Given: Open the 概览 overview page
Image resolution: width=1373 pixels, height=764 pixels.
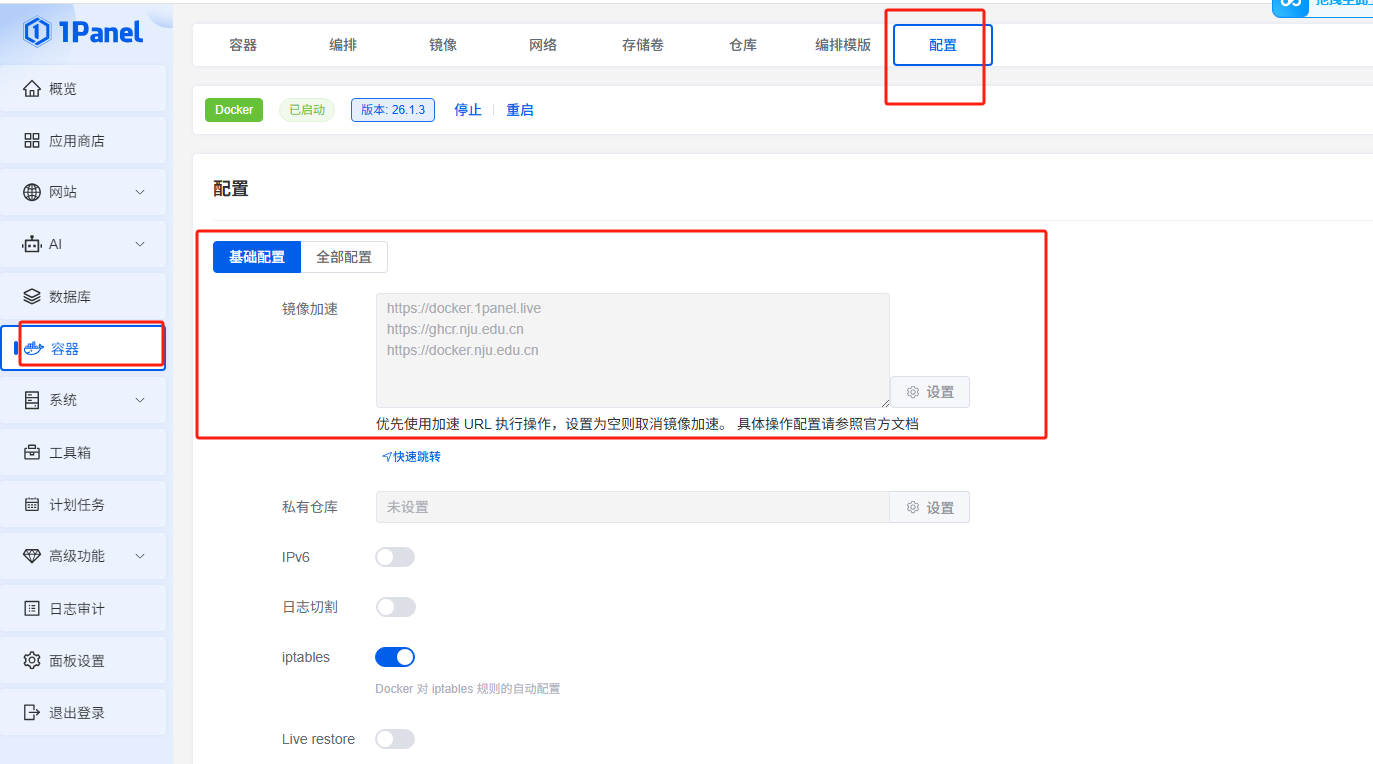Looking at the screenshot, I should point(60,88).
